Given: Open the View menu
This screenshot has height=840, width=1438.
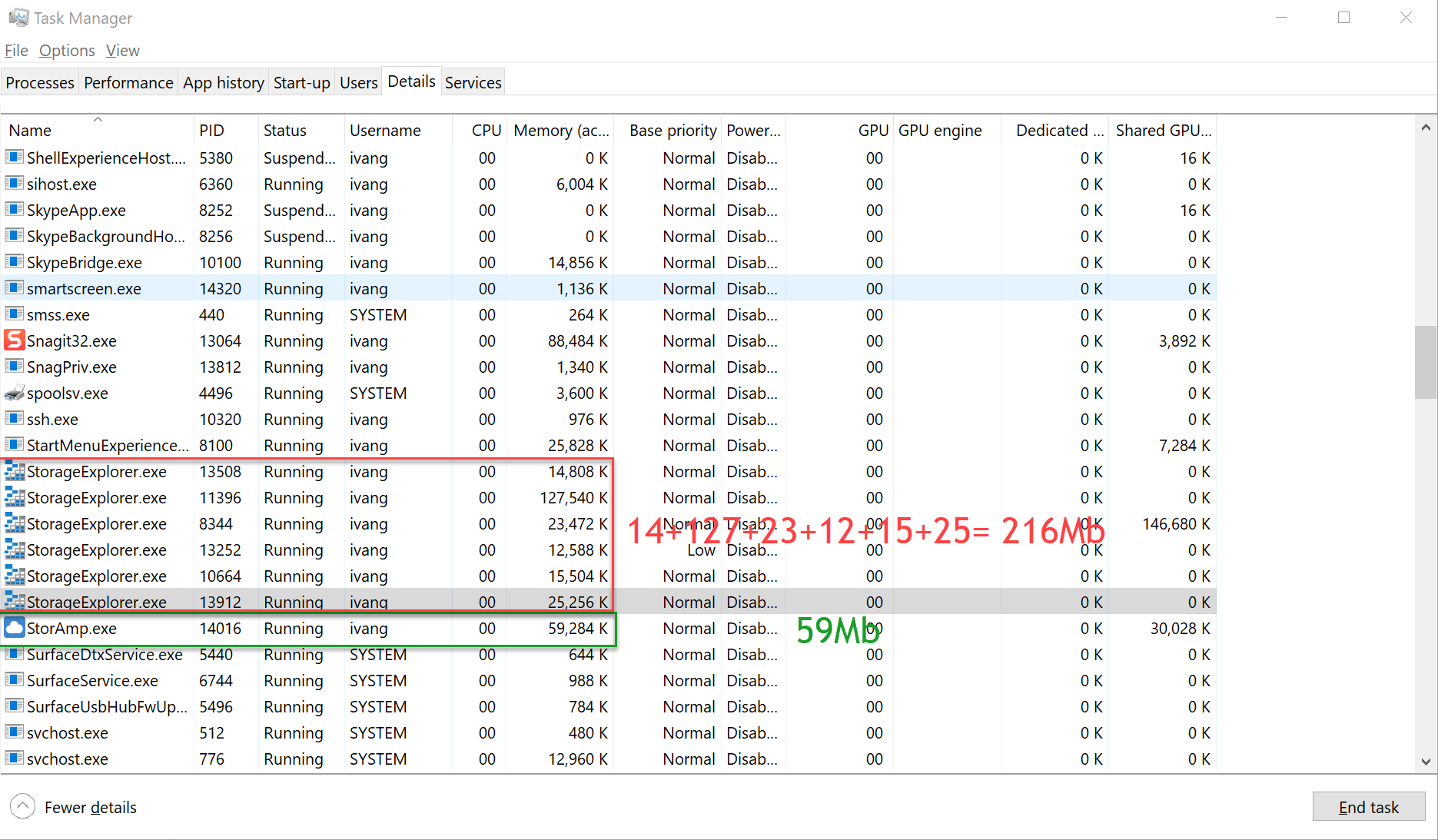Looking at the screenshot, I should (x=123, y=51).
